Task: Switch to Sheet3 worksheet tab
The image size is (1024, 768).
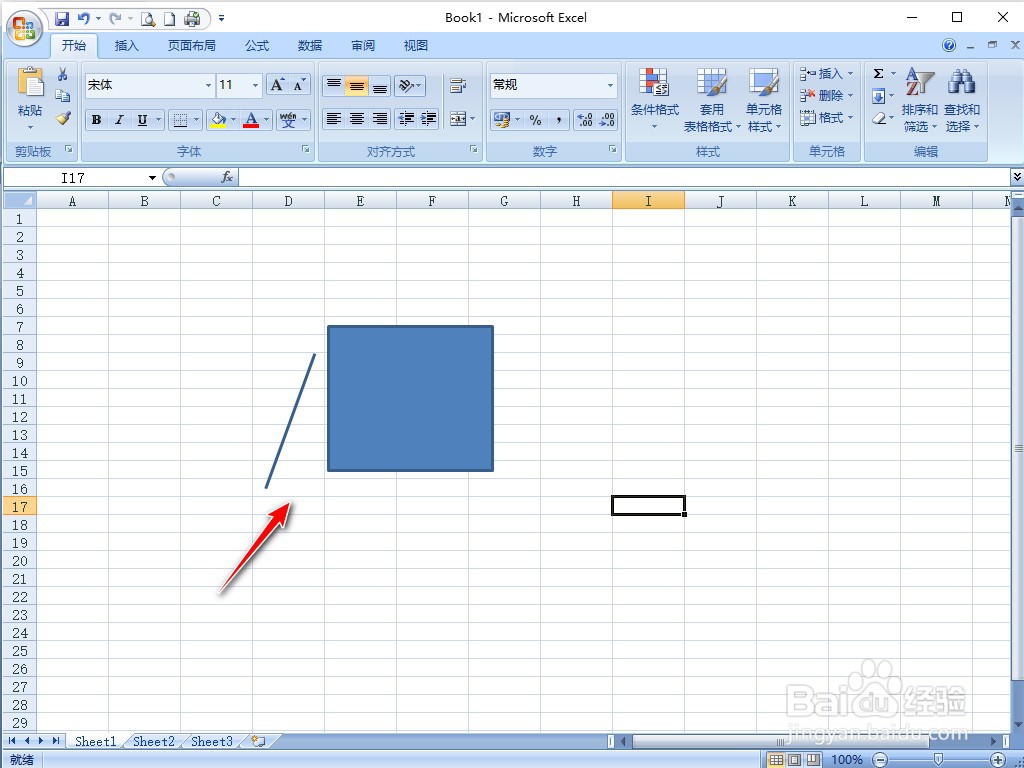Action: tap(212, 741)
